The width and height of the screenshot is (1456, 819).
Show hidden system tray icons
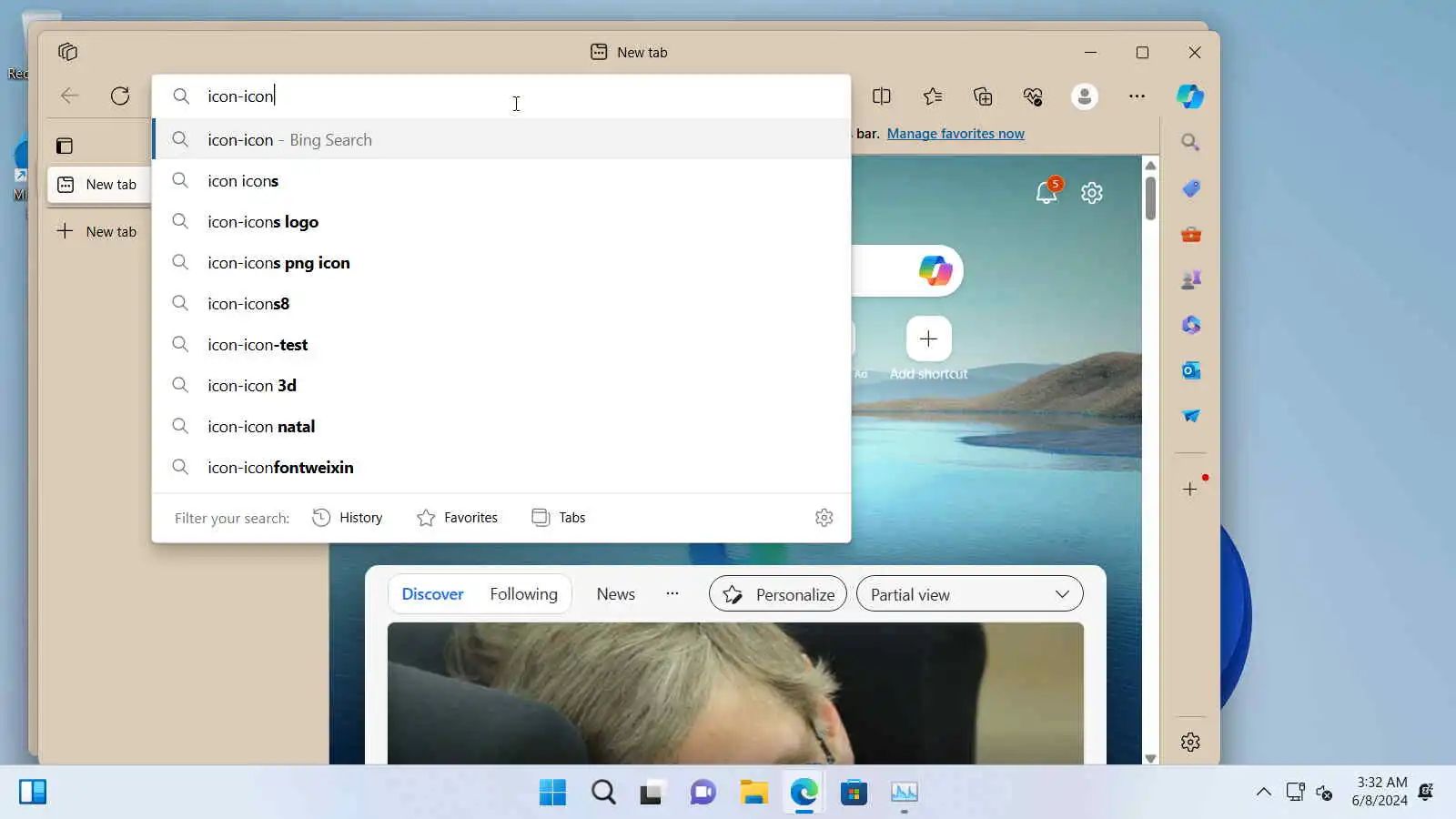pyautogui.click(x=1264, y=792)
